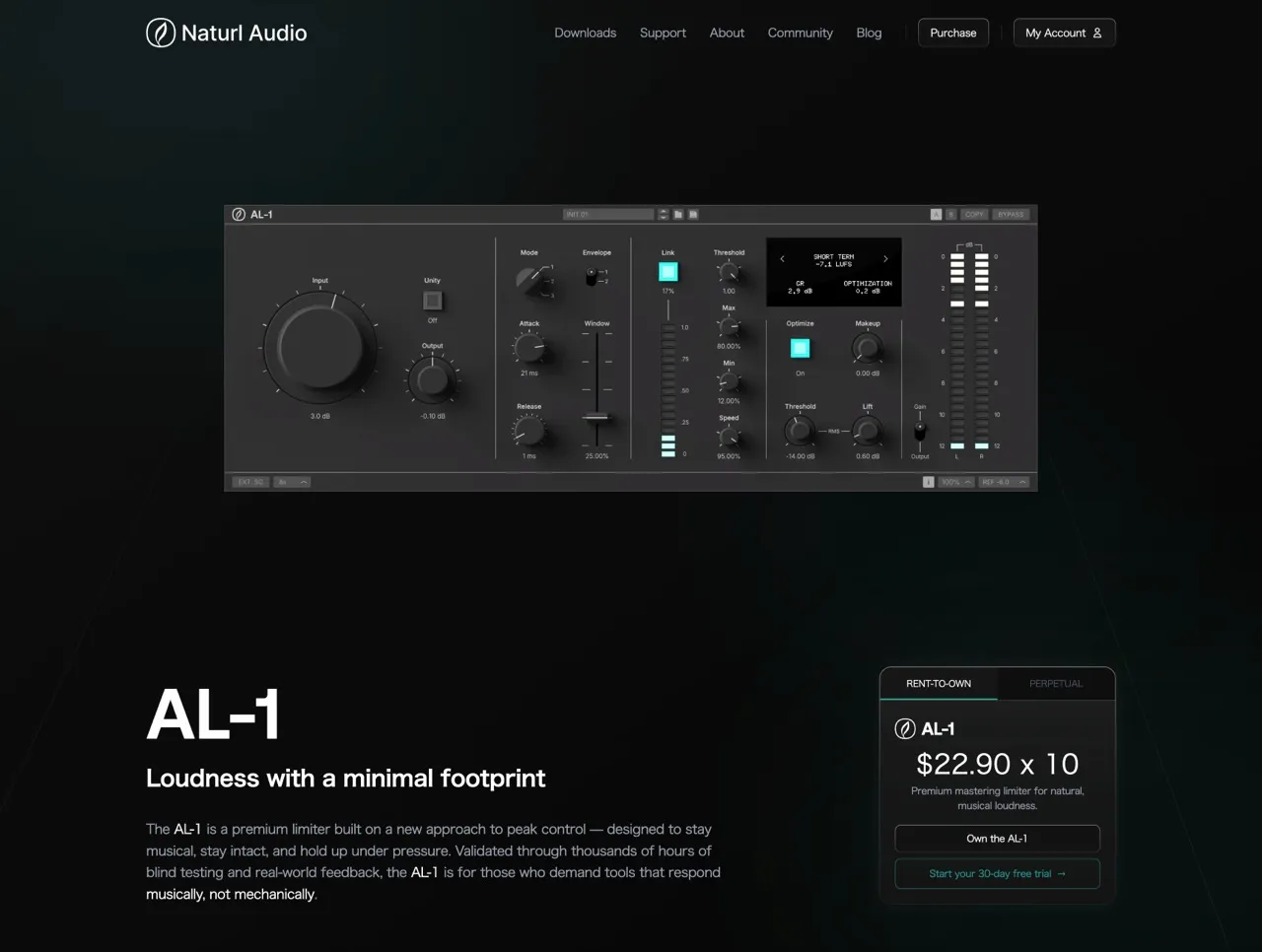The height and width of the screenshot is (952, 1262).
Task: Open the preset folder browser icon
Action: pos(678,214)
